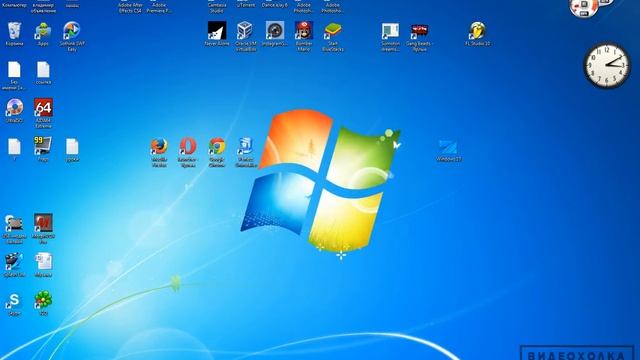Launch MorphVOX Pro

click(43, 224)
